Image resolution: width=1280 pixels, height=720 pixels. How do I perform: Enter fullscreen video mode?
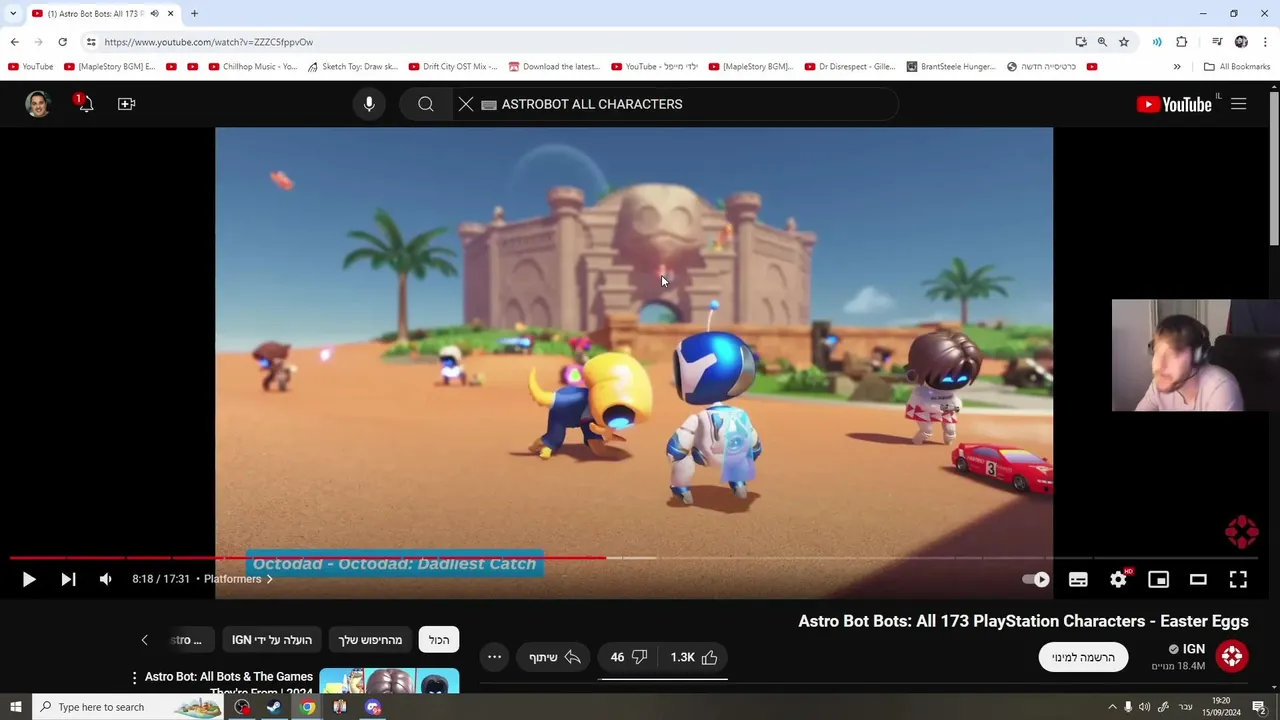(x=1238, y=579)
